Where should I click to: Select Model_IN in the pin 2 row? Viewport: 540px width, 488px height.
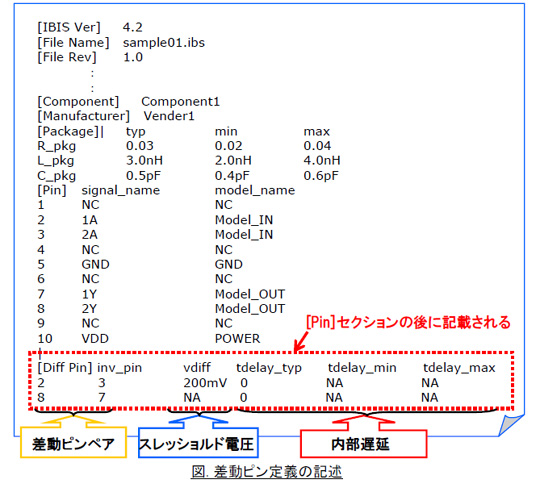point(244,220)
